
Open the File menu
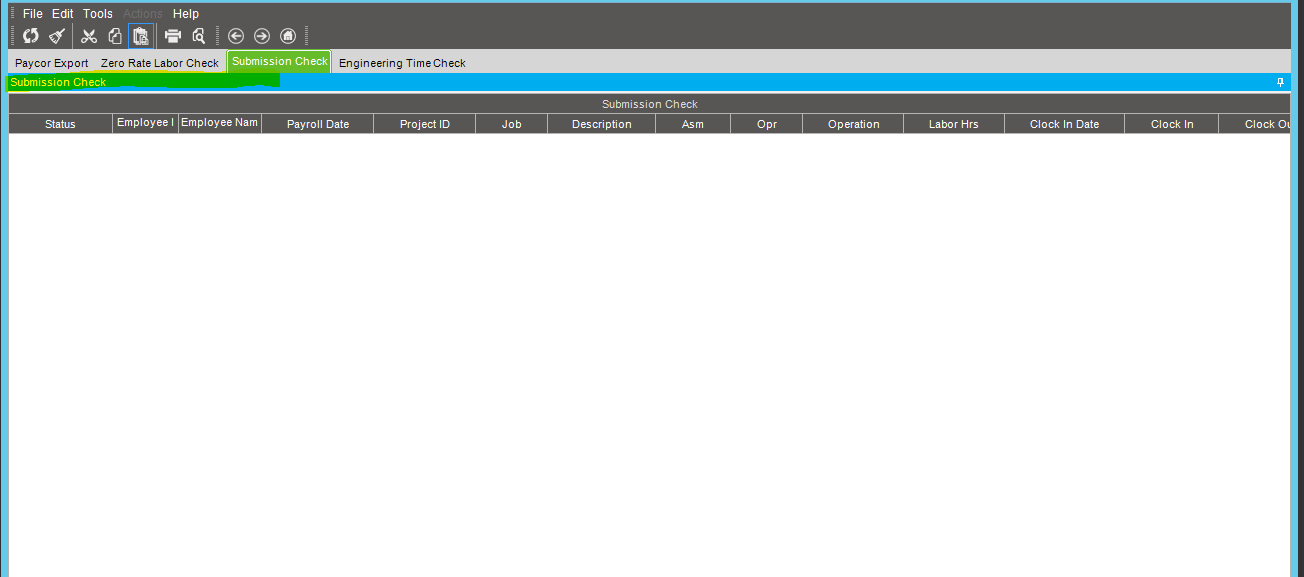click(33, 14)
